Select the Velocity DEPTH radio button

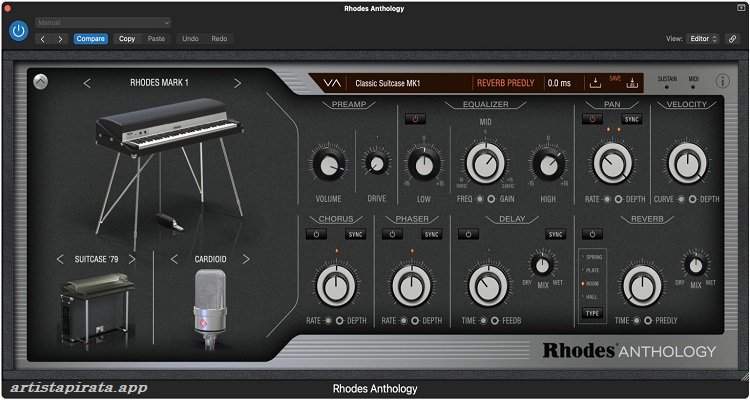point(693,199)
